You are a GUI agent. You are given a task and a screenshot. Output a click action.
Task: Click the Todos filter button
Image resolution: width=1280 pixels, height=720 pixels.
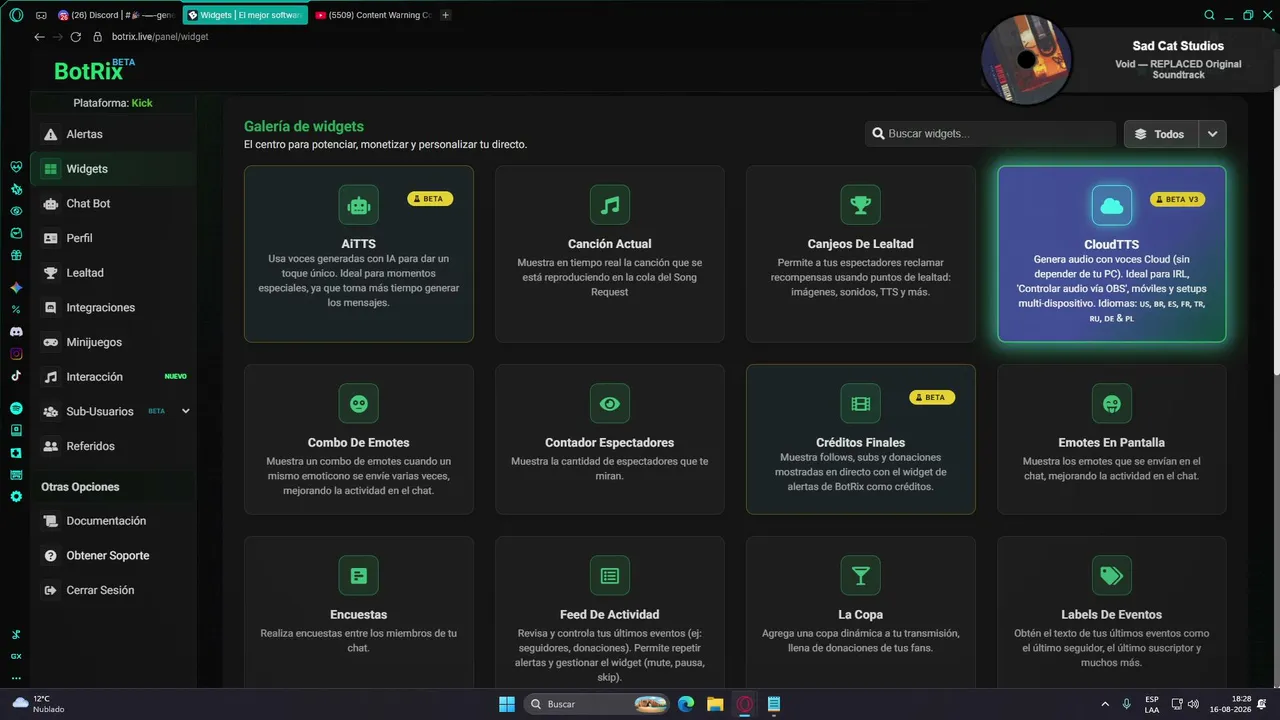pos(1160,134)
